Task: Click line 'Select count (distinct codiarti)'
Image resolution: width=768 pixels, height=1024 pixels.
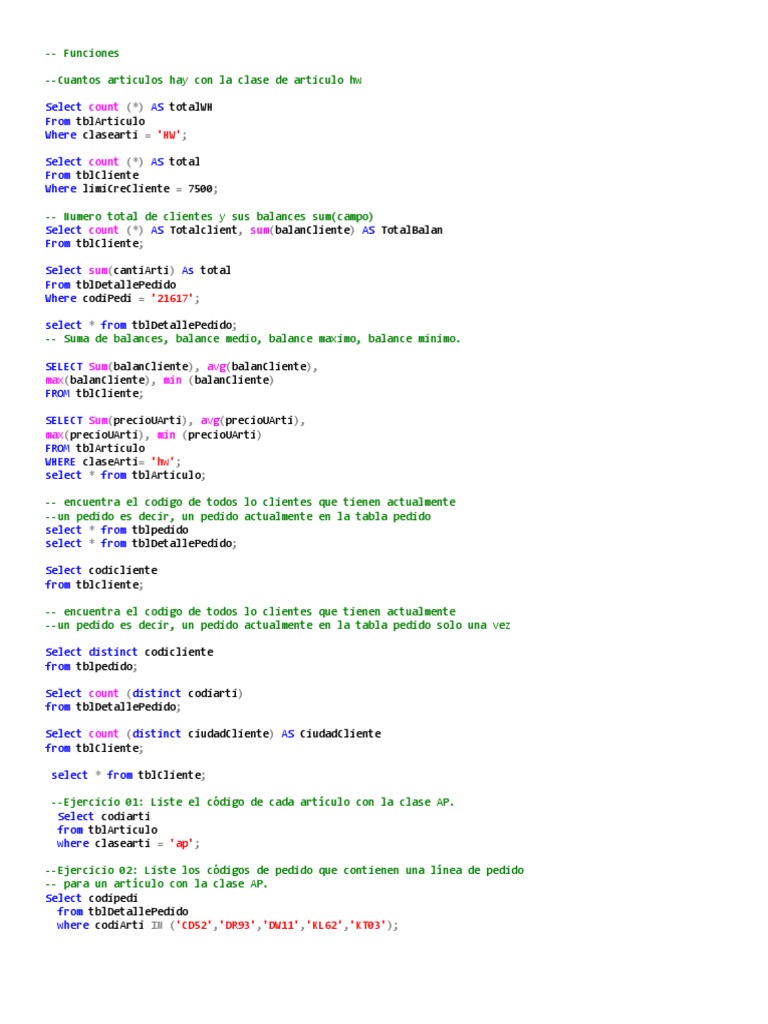Action: click(144, 693)
